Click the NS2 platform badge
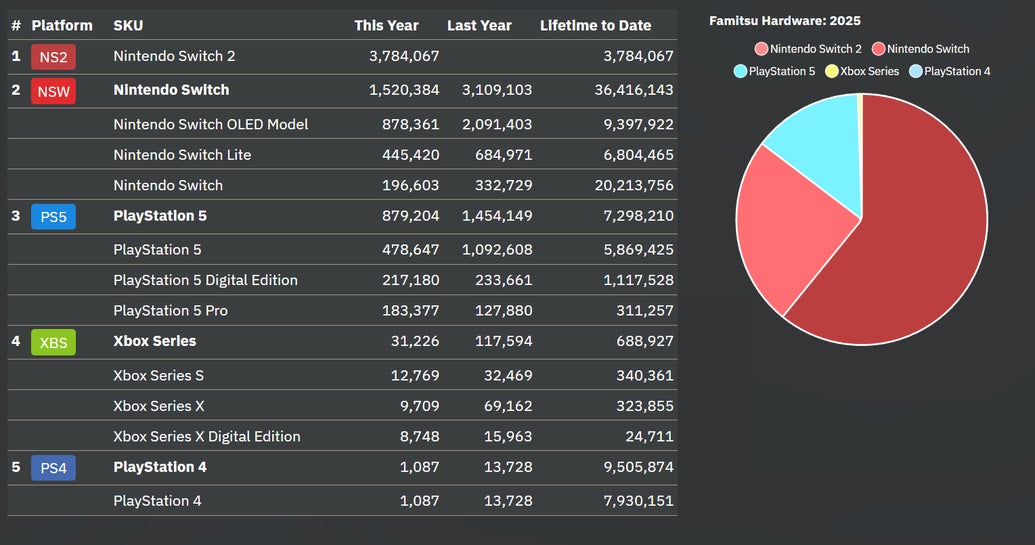 (53, 57)
